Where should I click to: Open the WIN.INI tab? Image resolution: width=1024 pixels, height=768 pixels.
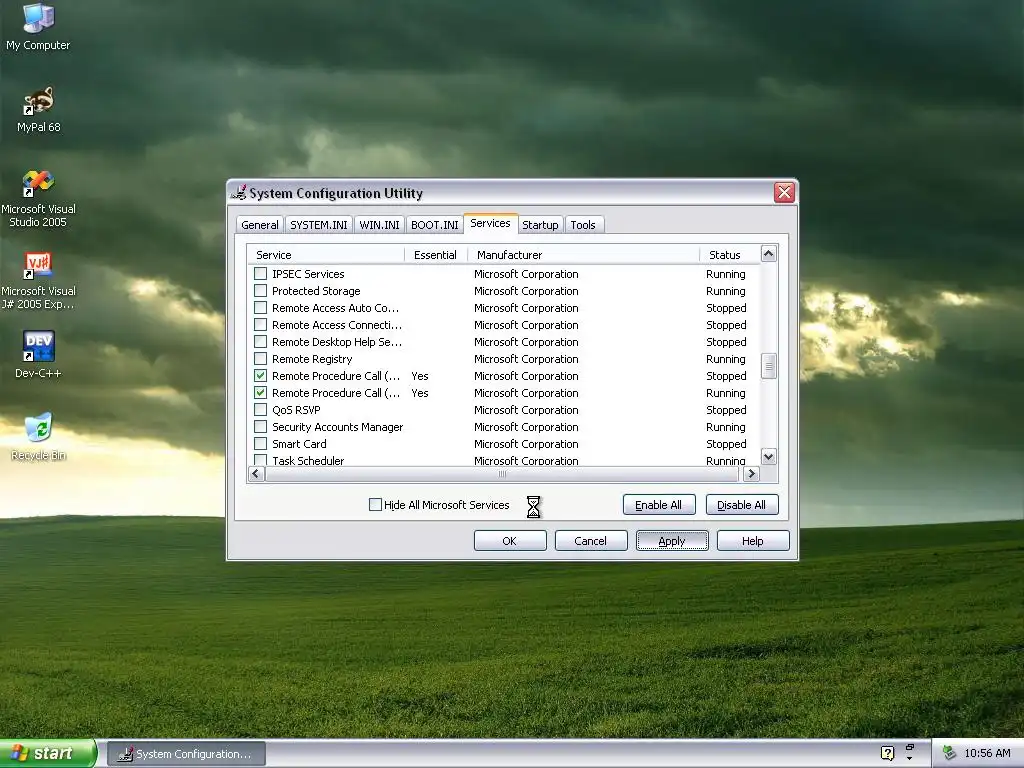(379, 225)
